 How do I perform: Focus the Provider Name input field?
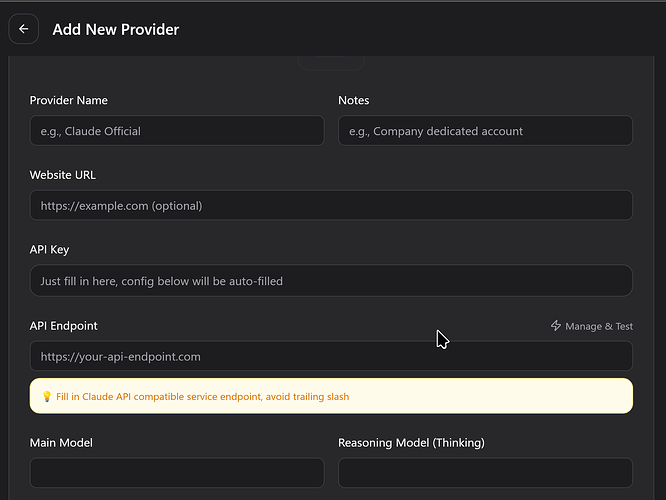[177, 131]
